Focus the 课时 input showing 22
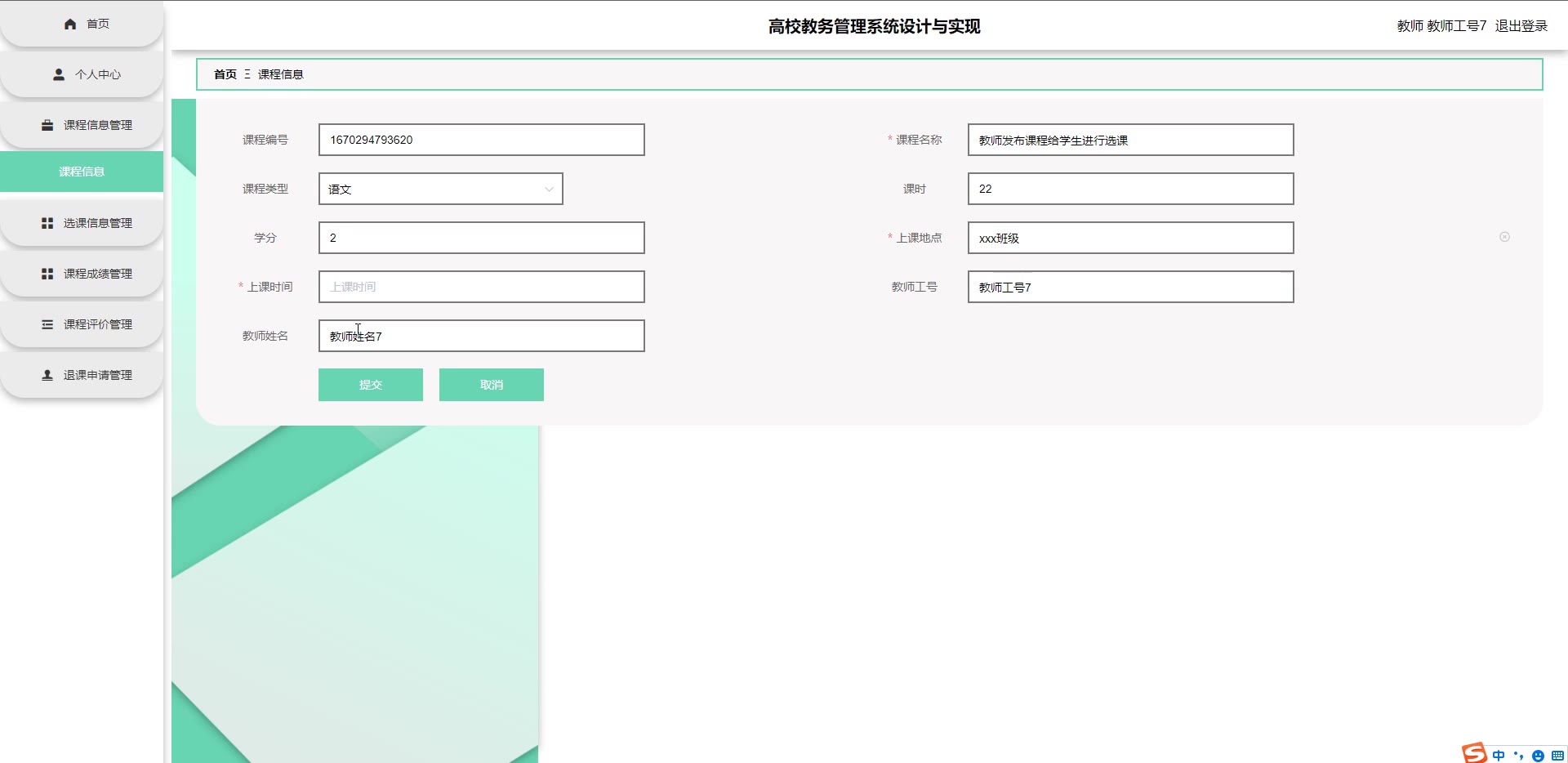The height and width of the screenshot is (763, 1568). (1131, 189)
